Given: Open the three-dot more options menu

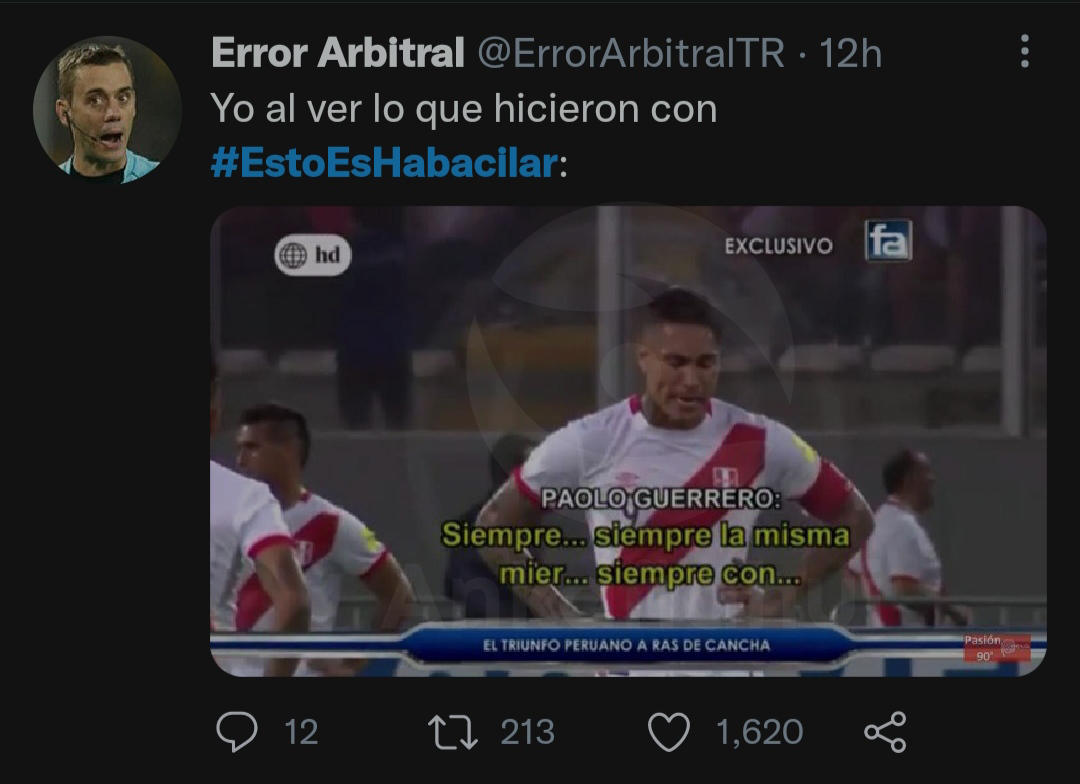Looking at the screenshot, I should [1025, 52].
